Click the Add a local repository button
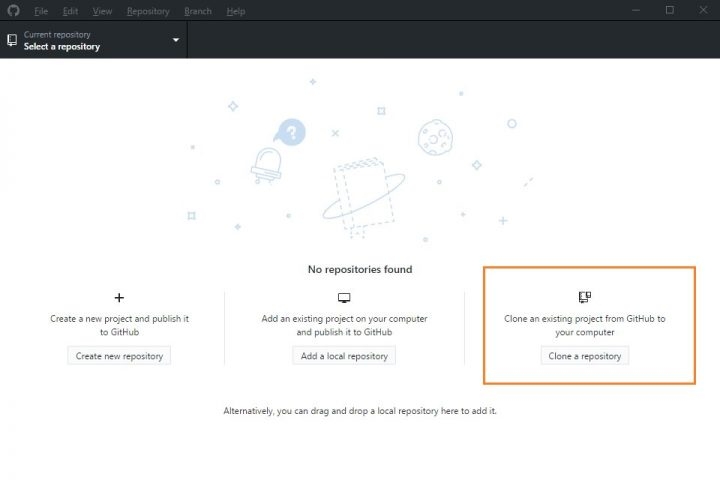720x495 pixels. [x=344, y=356]
